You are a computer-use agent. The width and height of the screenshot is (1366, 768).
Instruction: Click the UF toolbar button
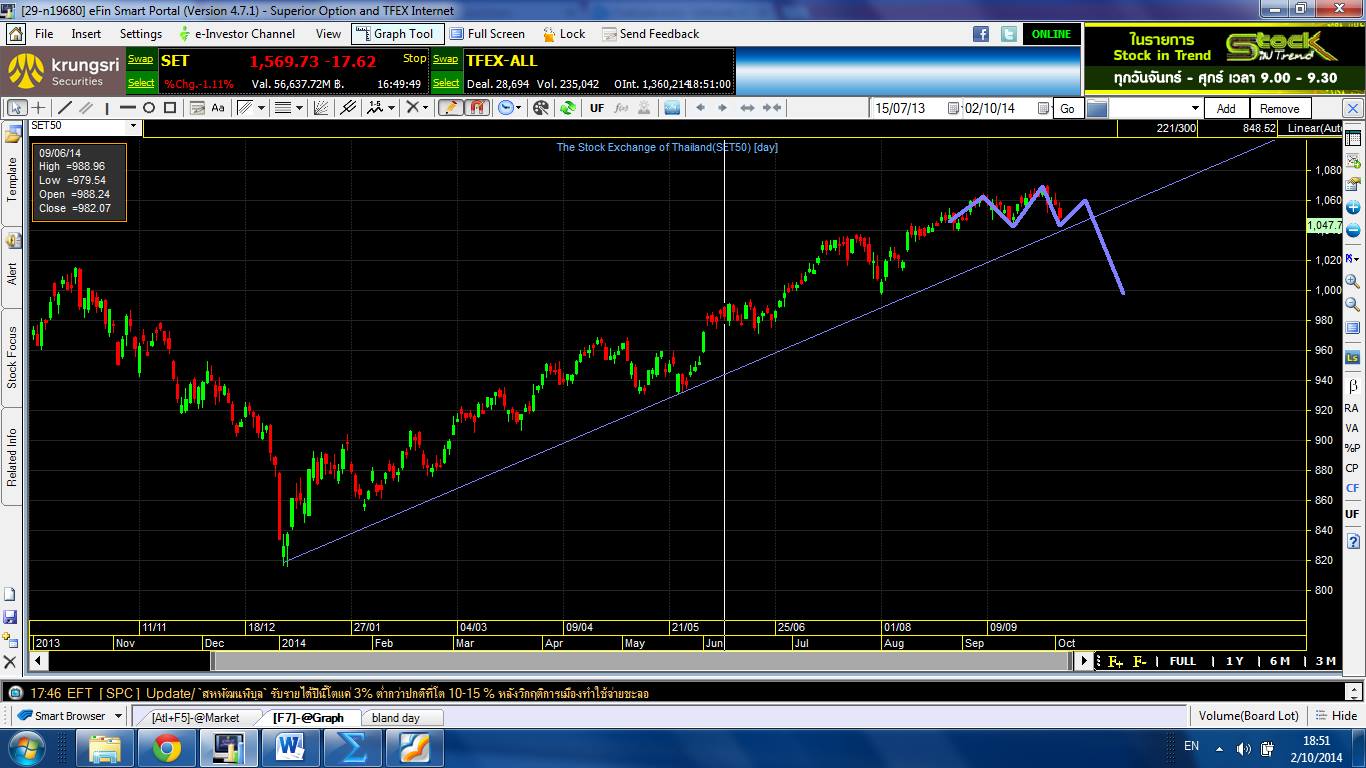[x=597, y=108]
